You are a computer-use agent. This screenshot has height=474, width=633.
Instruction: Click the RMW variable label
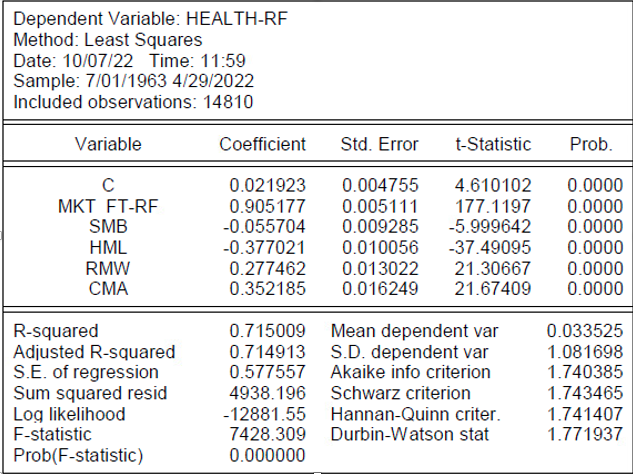108,268
